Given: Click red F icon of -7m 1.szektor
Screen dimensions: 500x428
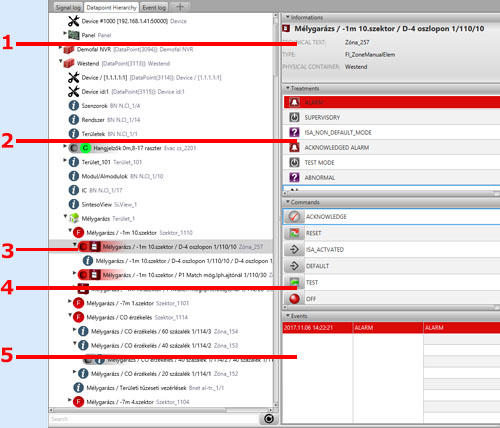Looking at the screenshot, I should tap(78, 303).
